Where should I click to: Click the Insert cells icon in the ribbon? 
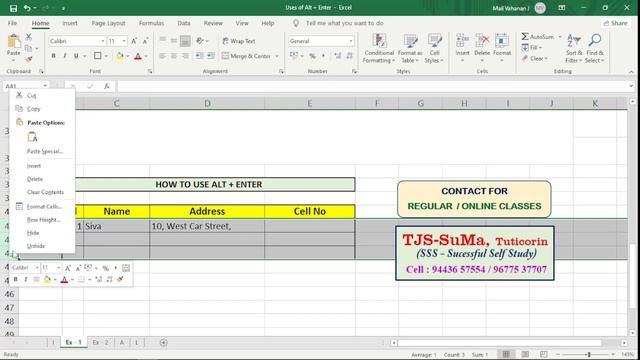[462, 41]
